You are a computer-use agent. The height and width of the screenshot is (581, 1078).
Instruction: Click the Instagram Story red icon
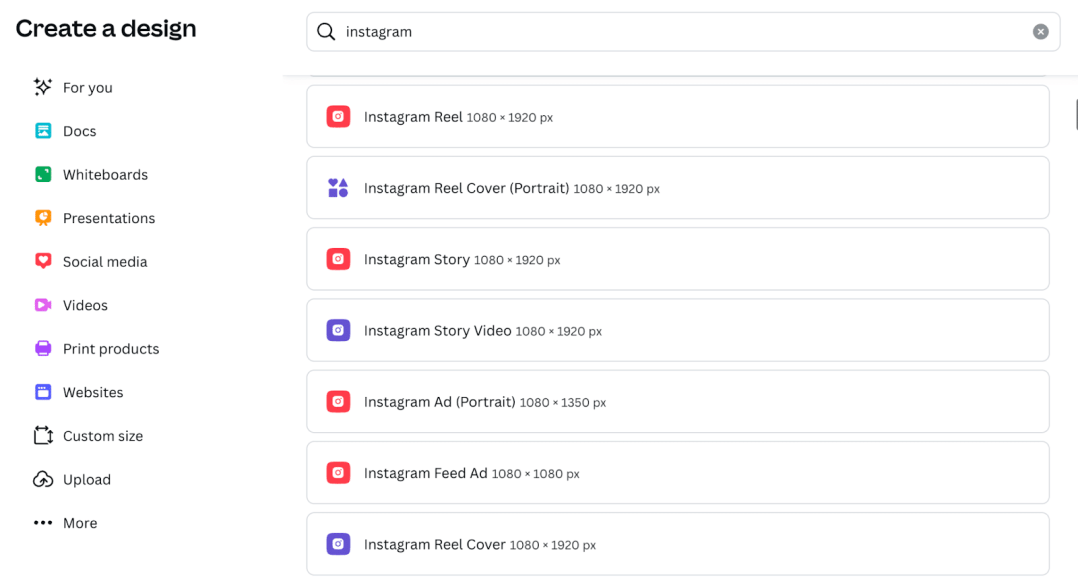point(338,259)
